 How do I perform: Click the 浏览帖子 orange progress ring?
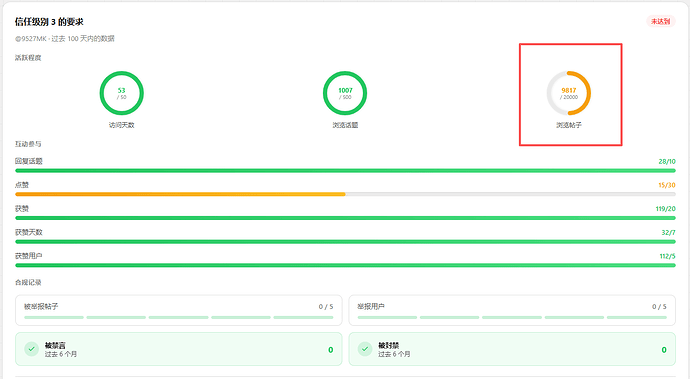(569, 93)
